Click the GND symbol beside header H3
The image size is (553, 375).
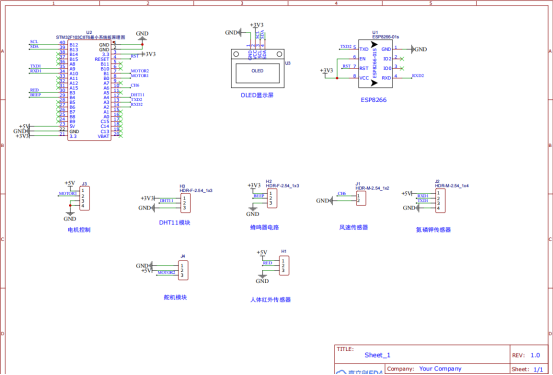tap(147, 208)
